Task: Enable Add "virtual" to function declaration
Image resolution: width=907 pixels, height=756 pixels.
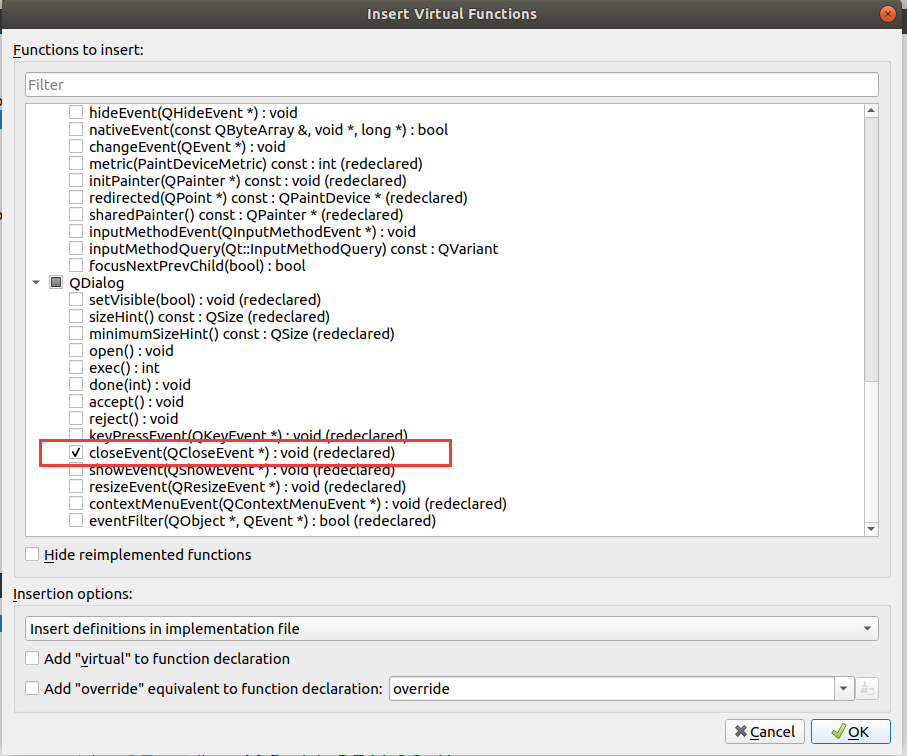Action: click(x=32, y=658)
